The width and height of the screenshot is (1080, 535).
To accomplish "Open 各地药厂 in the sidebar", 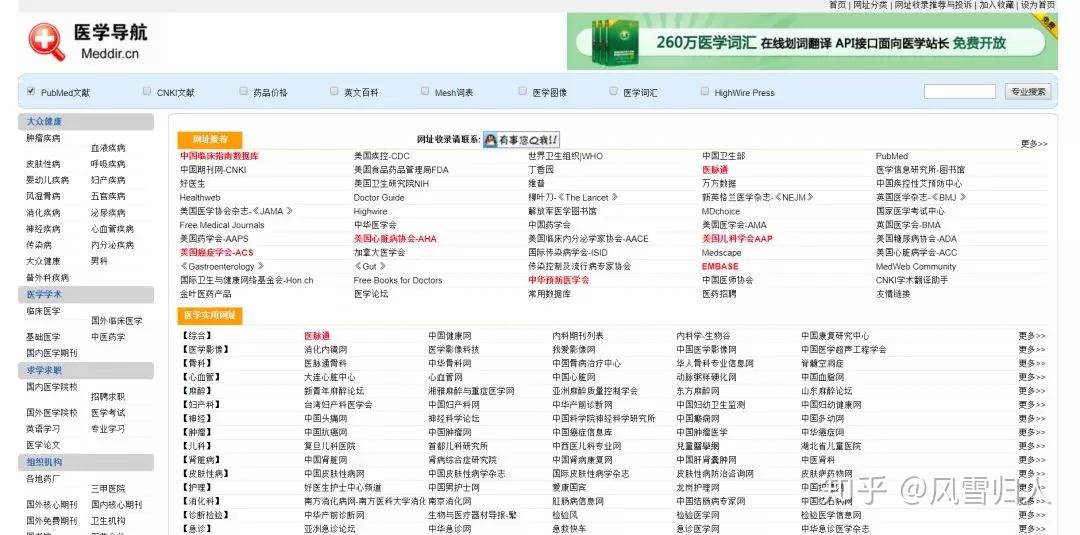I will [x=43, y=479].
